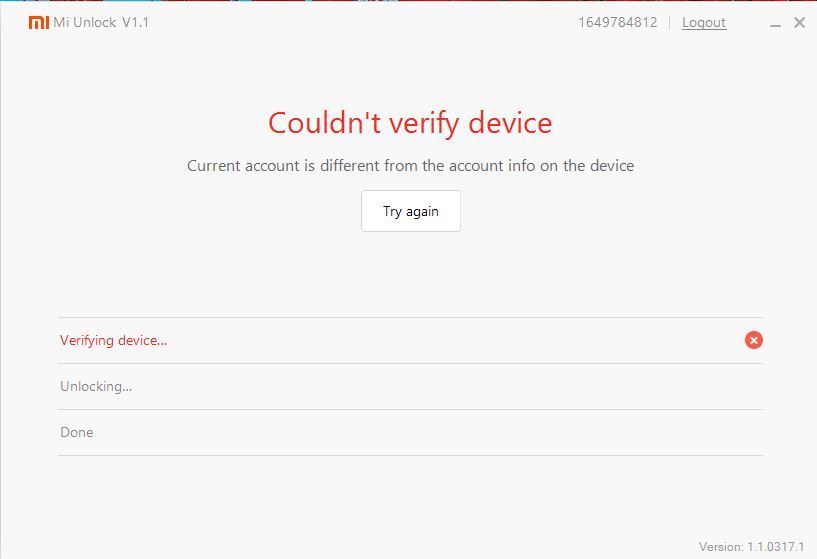The image size is (817, 559).
Task: Select the "Verifying device..." step label
Action: [113, 340]
